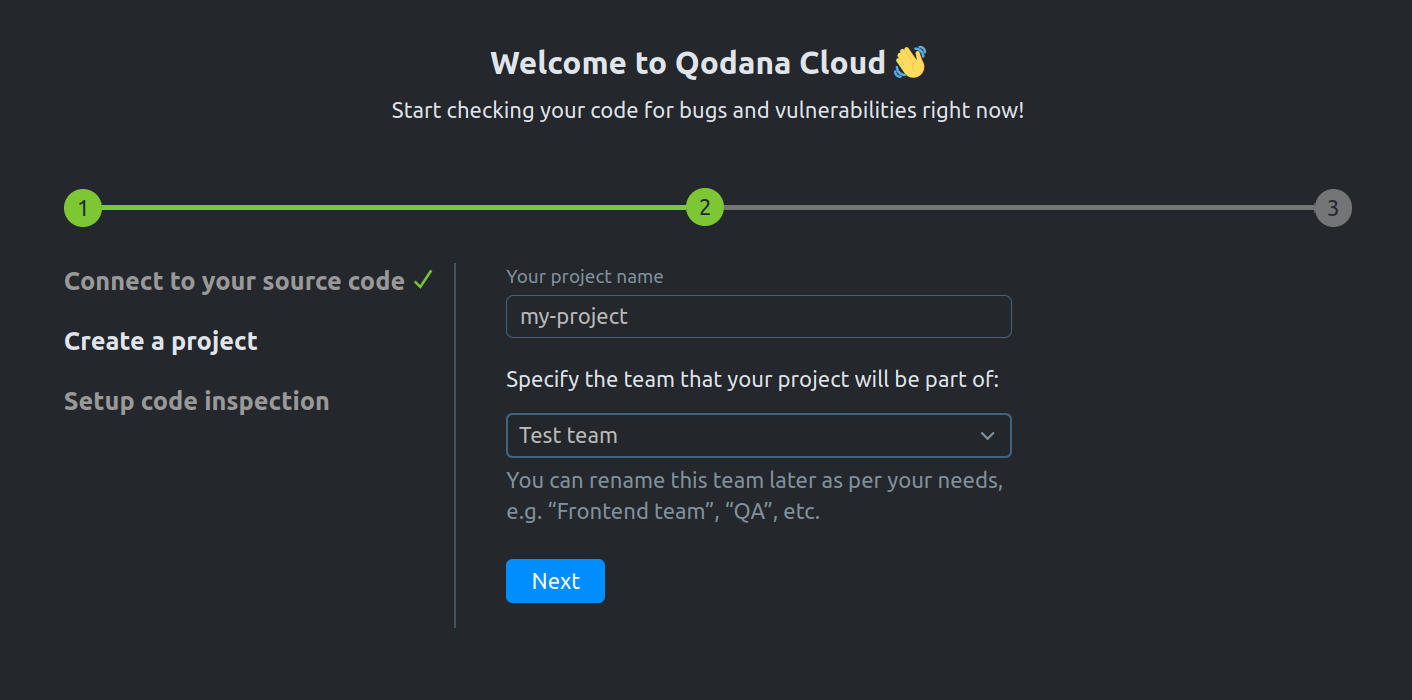This screenshot has width=1412, height=700.
Task: Click the green checkmark next to source code step
Action: (x=422, y=278)
